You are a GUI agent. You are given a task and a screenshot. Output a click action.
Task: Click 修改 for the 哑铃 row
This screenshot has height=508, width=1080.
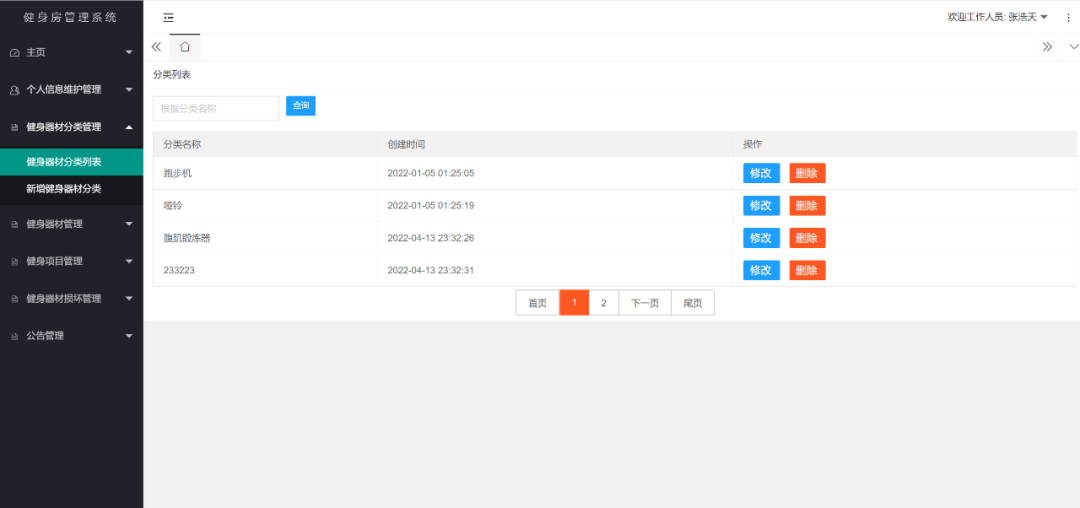(760, 205)
